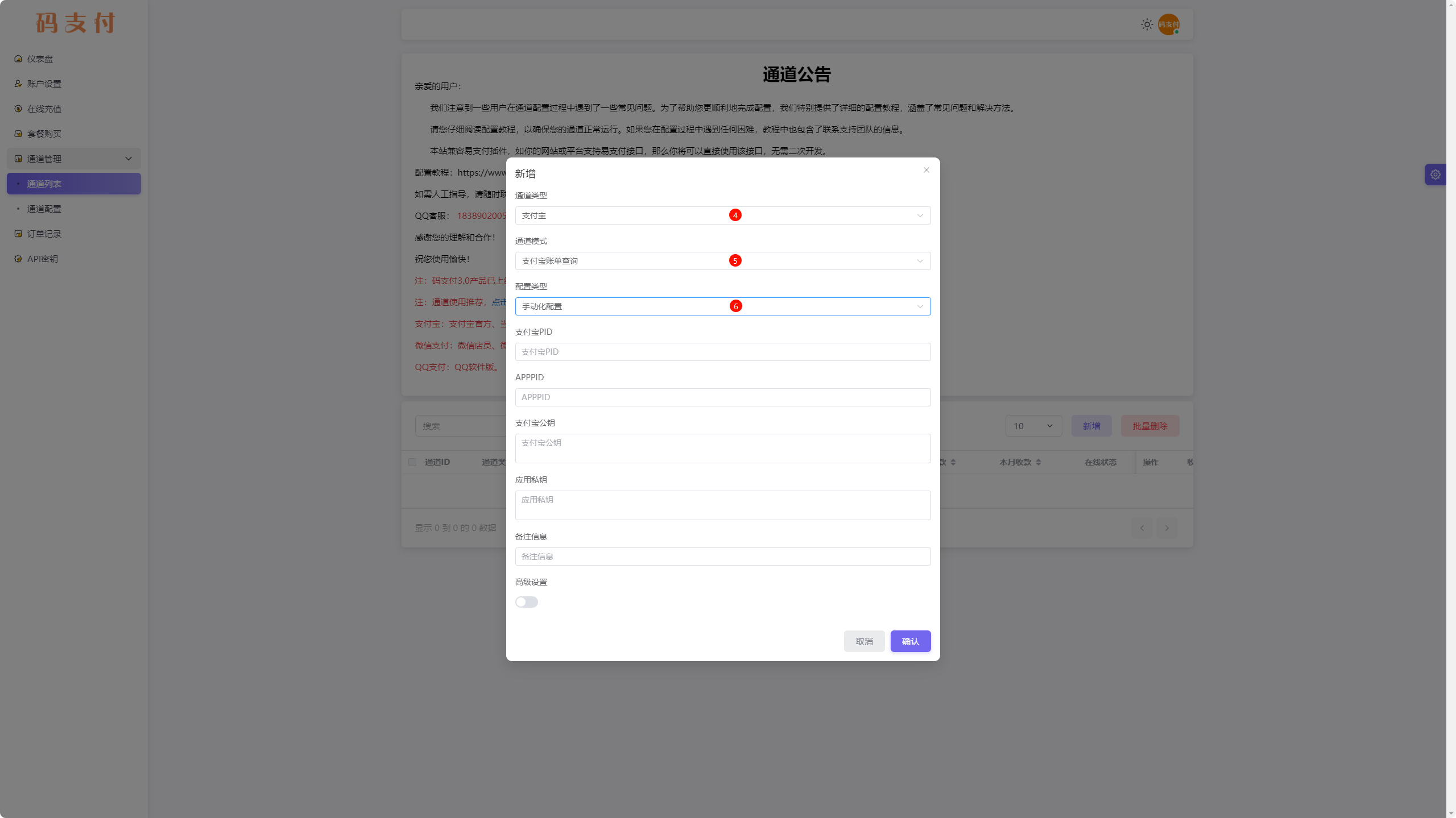Open the 通道配置 submenu item
Image resolution: width=1456 pixels, height=818 pixels.
[44, 209]
